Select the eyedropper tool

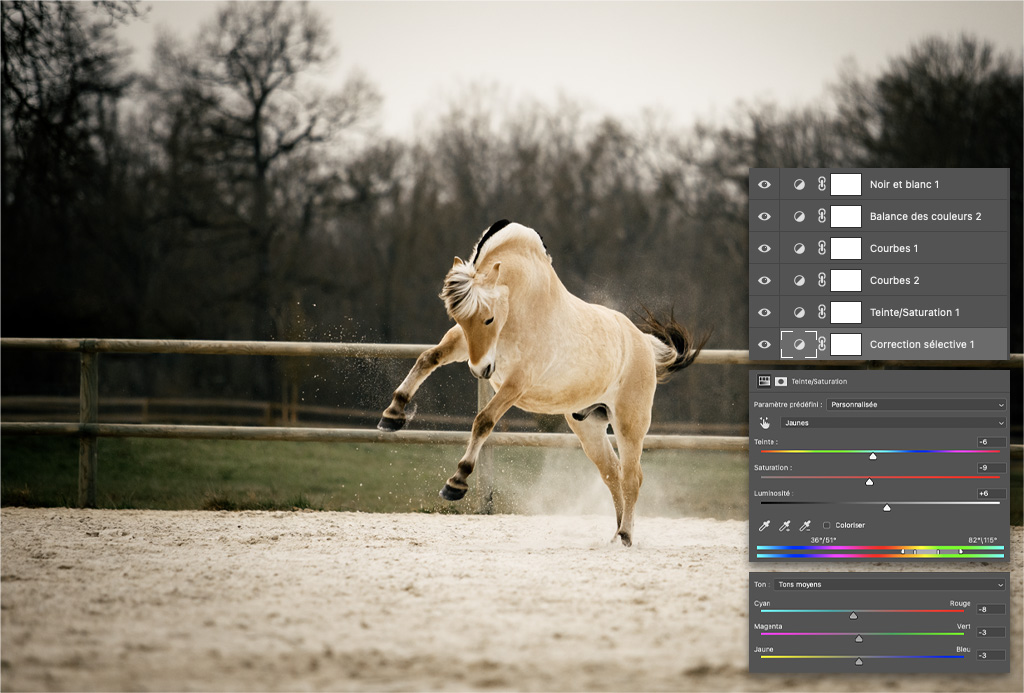tap(764, 525)
